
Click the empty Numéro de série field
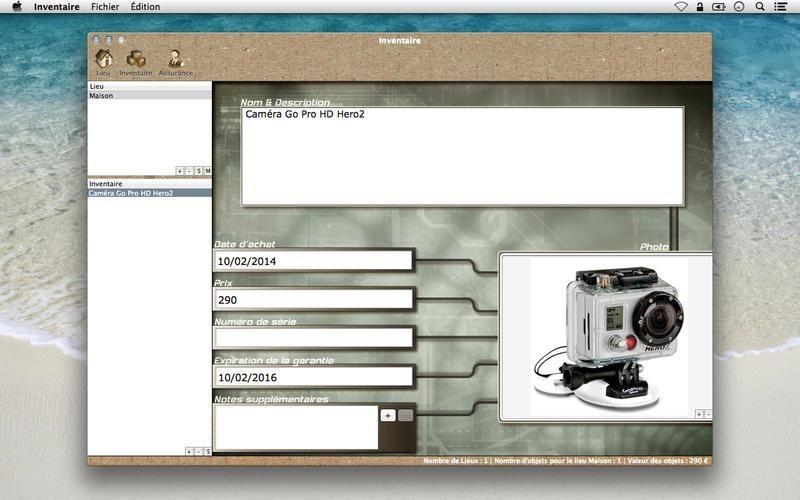coord(313,338)
